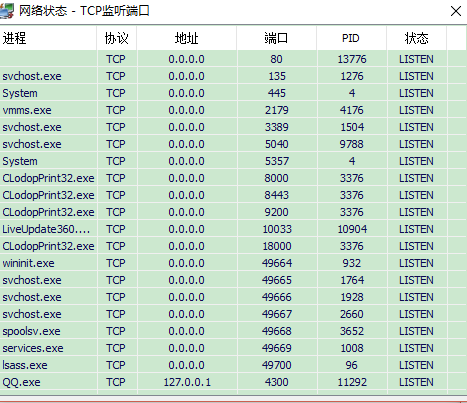The height and width of the screenshot is (403, 467).
Task: Select svchost.exe row with port 49666
Action: [233, 297]
